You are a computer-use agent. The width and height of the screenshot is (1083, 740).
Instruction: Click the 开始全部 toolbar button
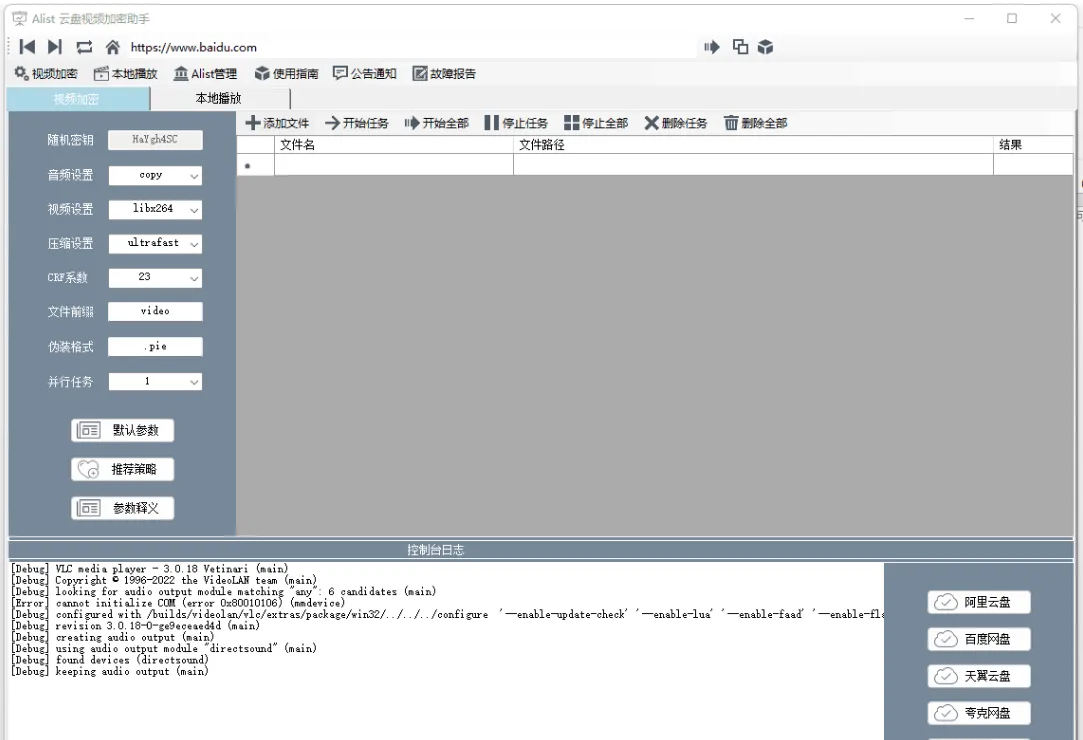click(436, 123)
